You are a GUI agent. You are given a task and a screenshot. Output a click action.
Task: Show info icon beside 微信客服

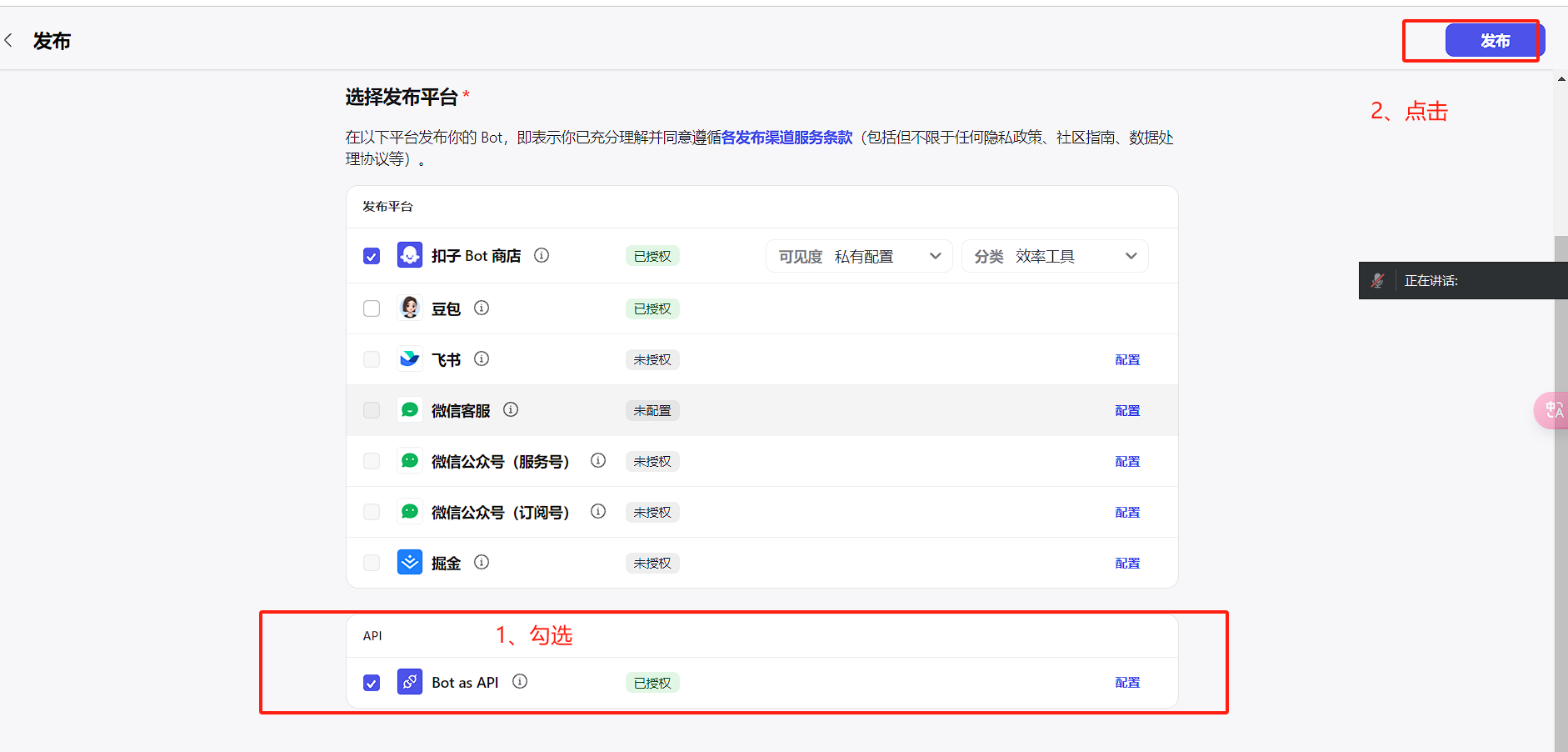tap(511, 409)
